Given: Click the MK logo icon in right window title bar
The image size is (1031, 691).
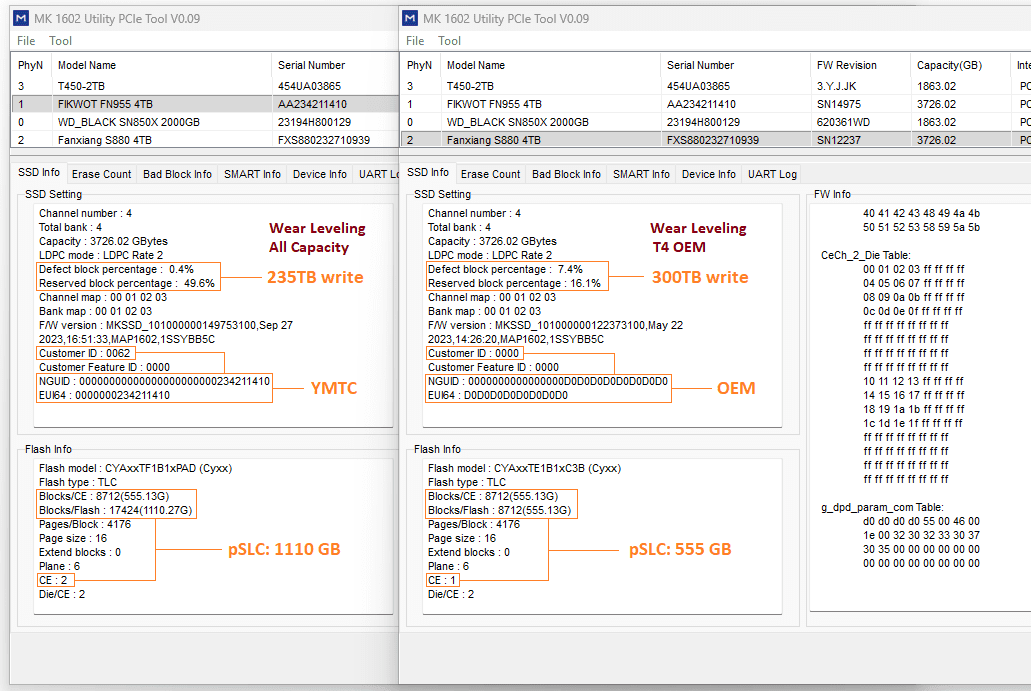Looking at the screenshot, I should 410,18.
